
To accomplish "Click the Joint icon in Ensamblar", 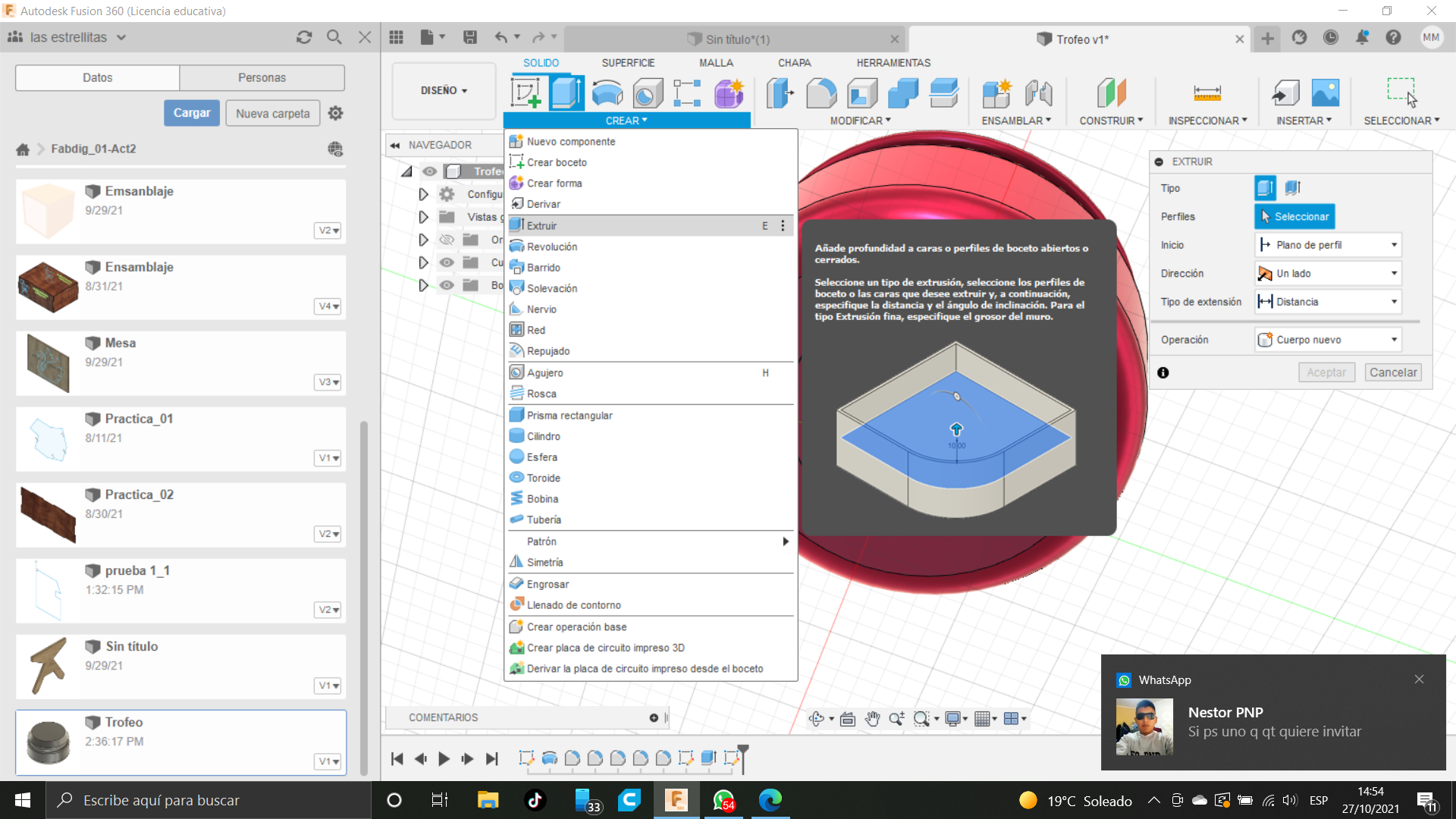I will tap(1038, 93).
